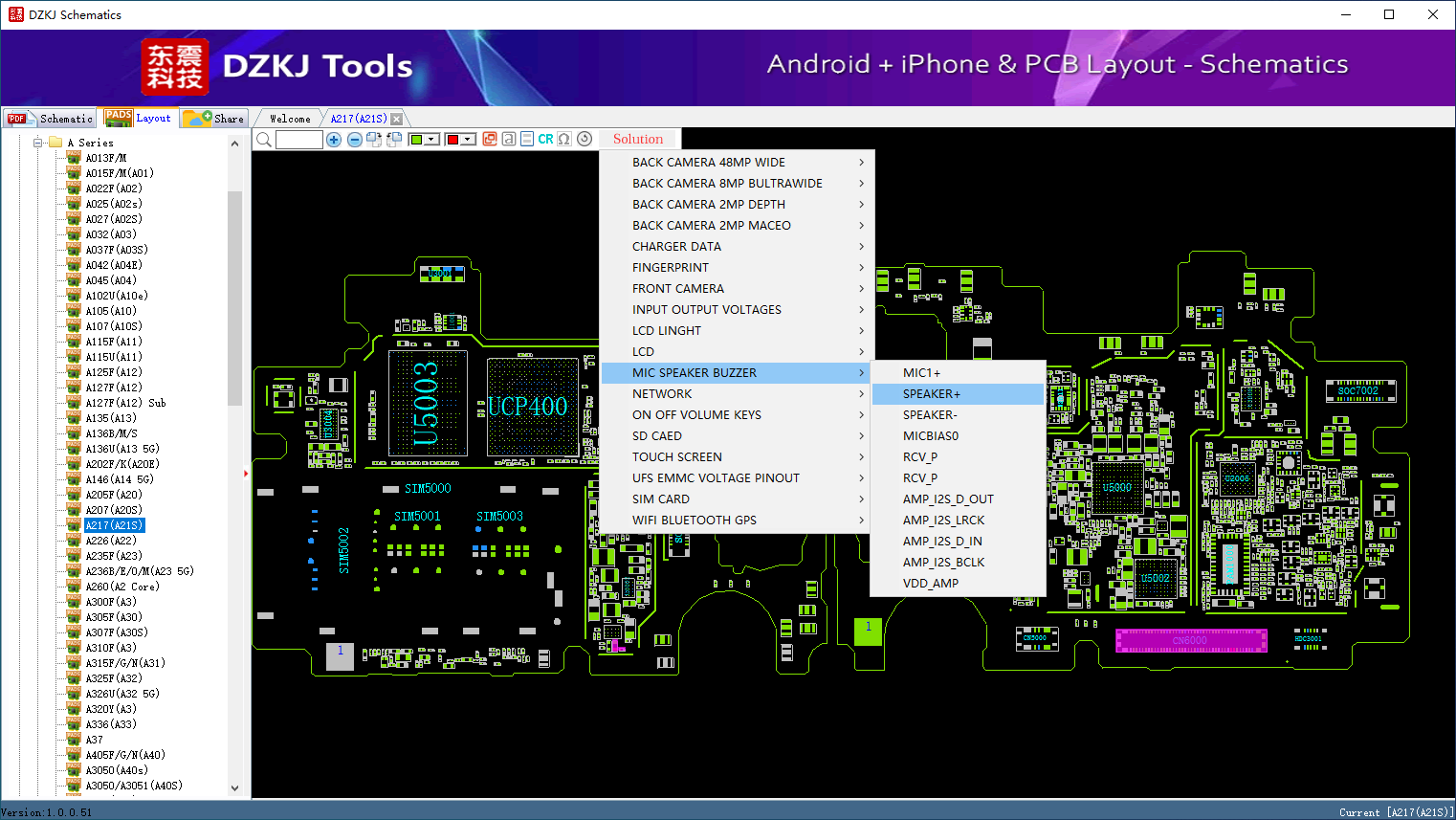The width and height of the screenshot is (1456, 820).
Task: Click the blue document toolbar icon
Action: tap(527, 139)
